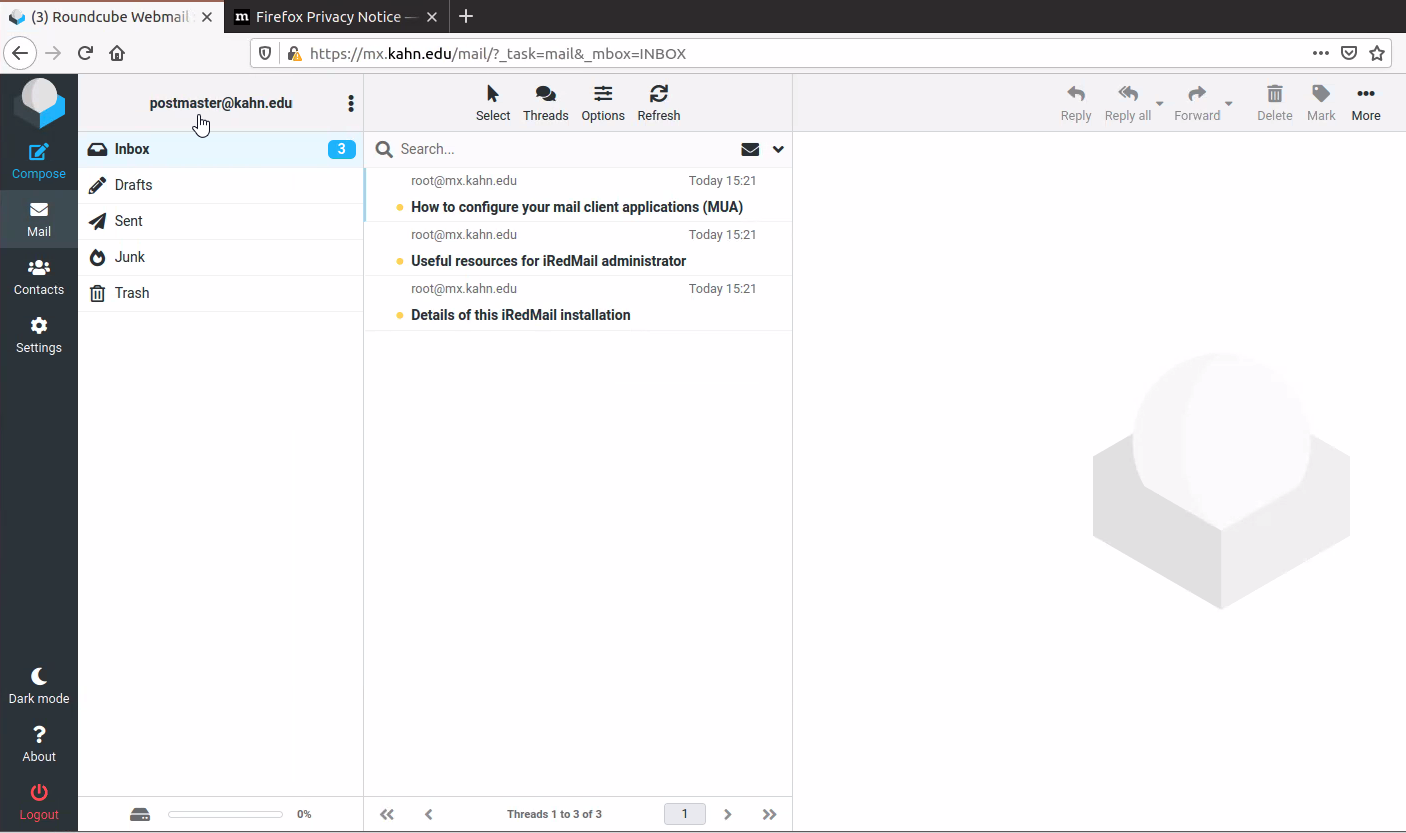Open the folder actions three-dot menu
The image size is (1406, 833).
[x=351, y=103]
